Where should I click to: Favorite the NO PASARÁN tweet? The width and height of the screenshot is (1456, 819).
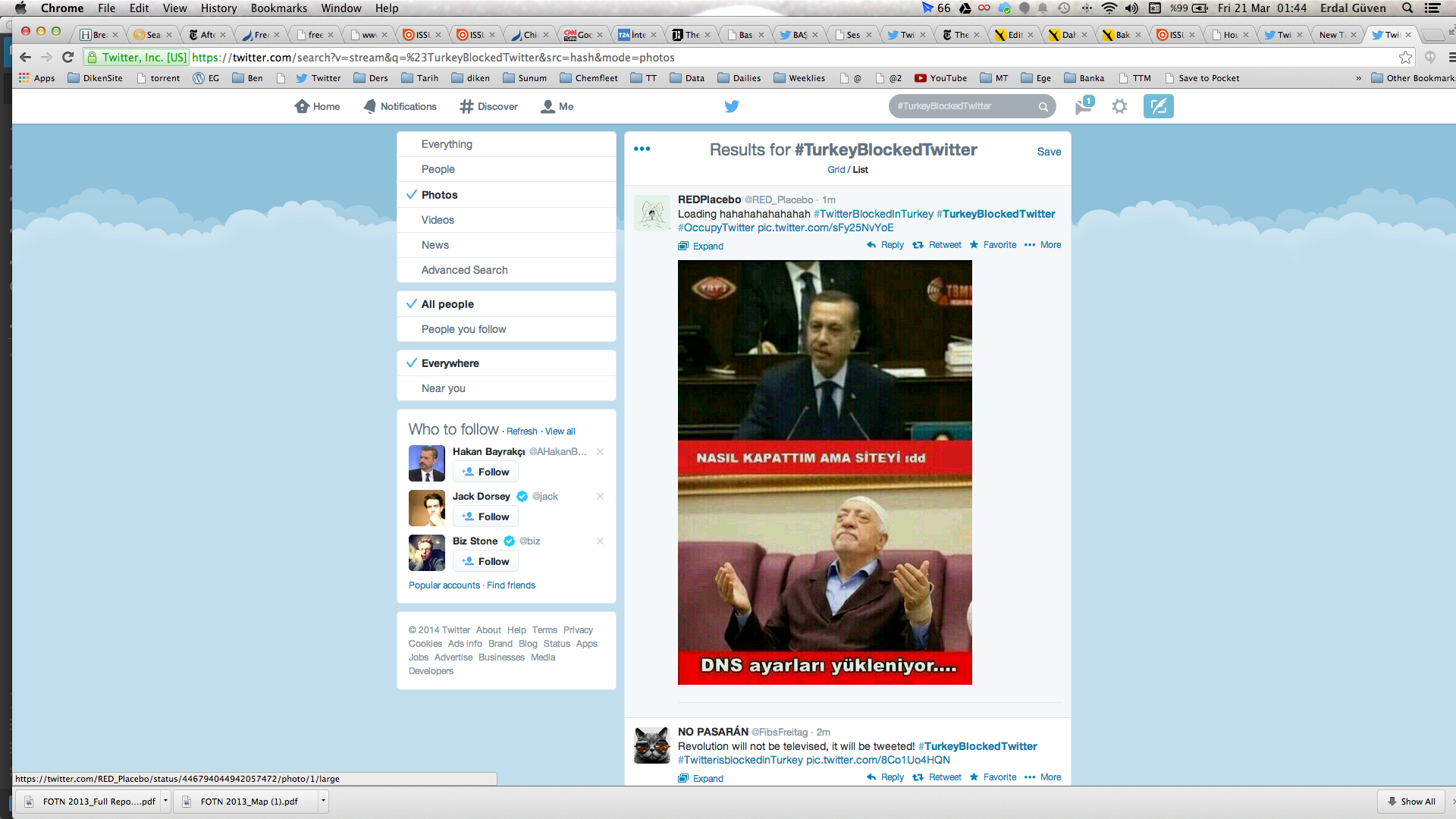(x=993, y=777)
